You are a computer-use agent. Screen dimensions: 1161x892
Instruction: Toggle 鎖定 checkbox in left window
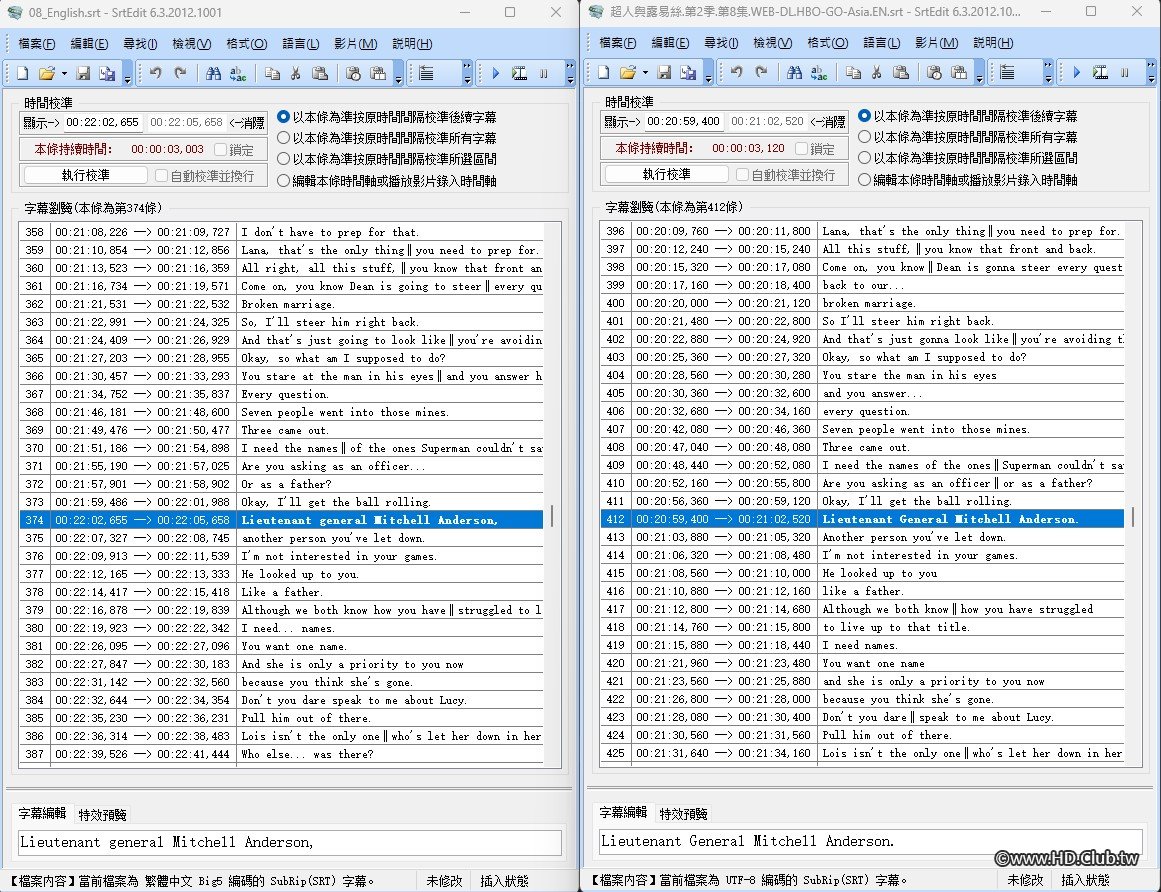[220, 150]
